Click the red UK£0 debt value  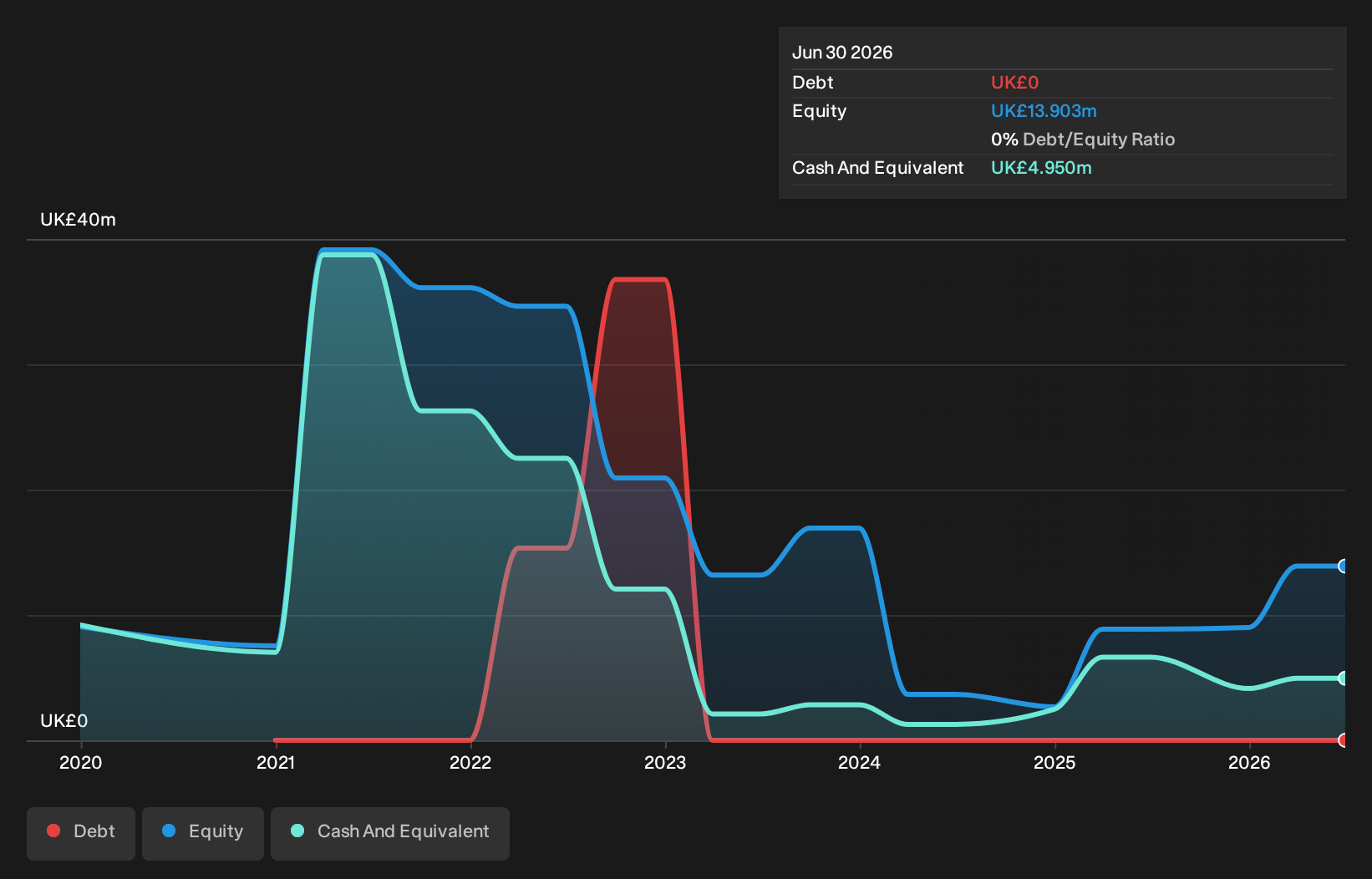[1014, 83]
